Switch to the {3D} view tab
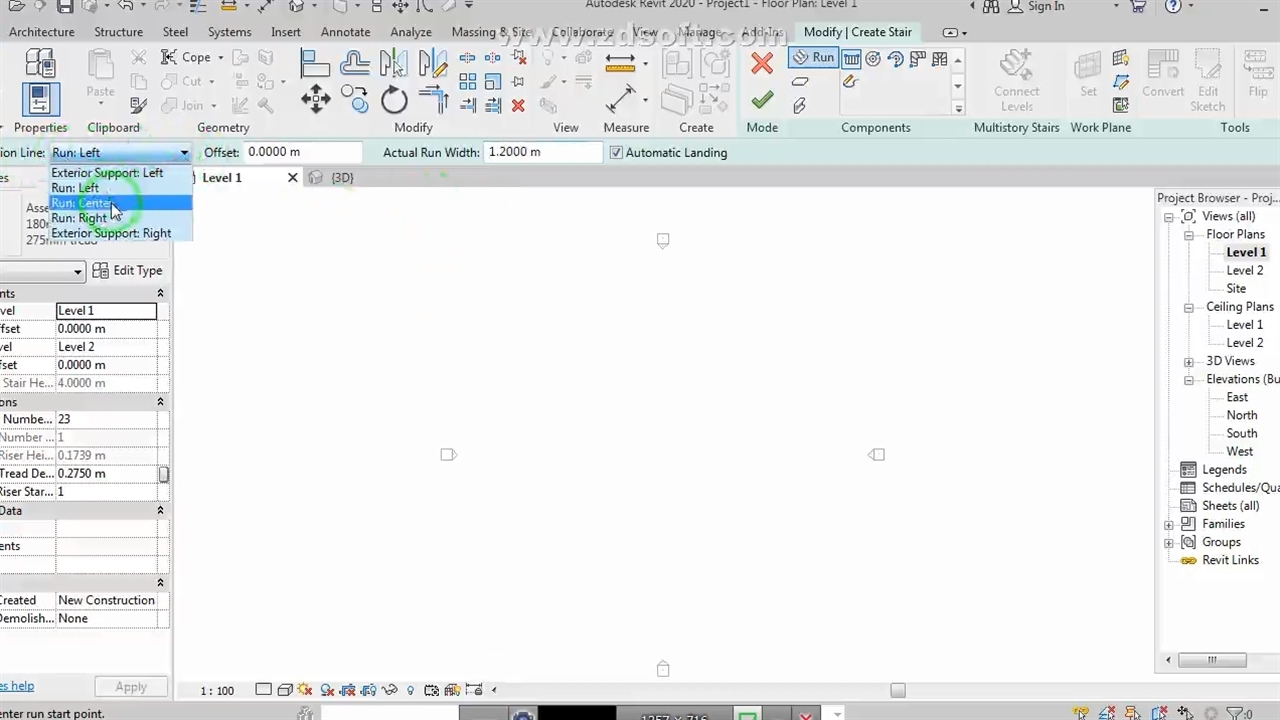Screen dimensions: 1280x720 pyautogui.click(x=341, y=178)
